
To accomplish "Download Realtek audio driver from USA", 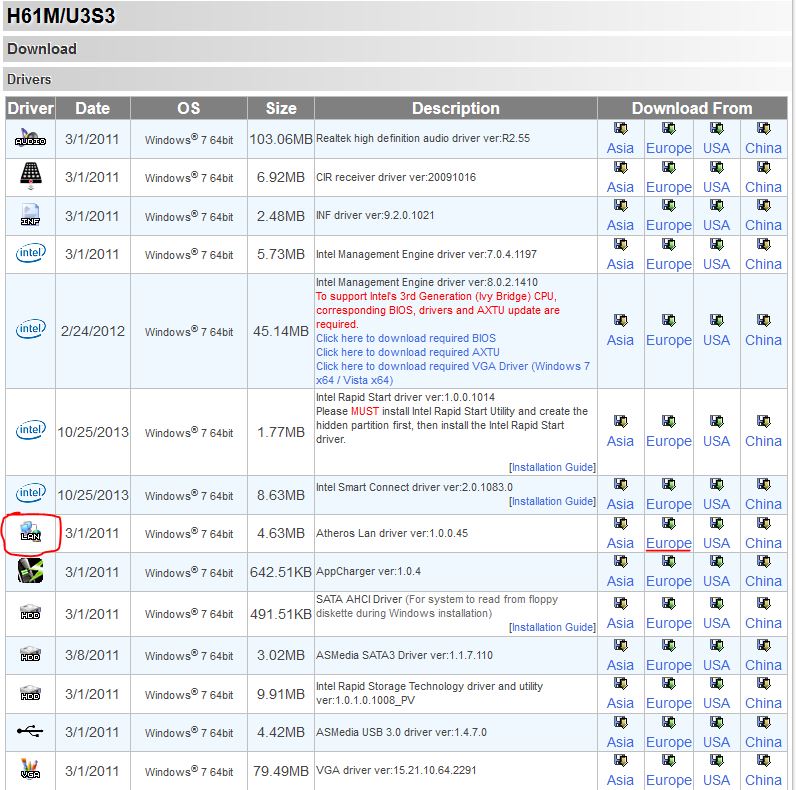I will [x=716, y=148].
